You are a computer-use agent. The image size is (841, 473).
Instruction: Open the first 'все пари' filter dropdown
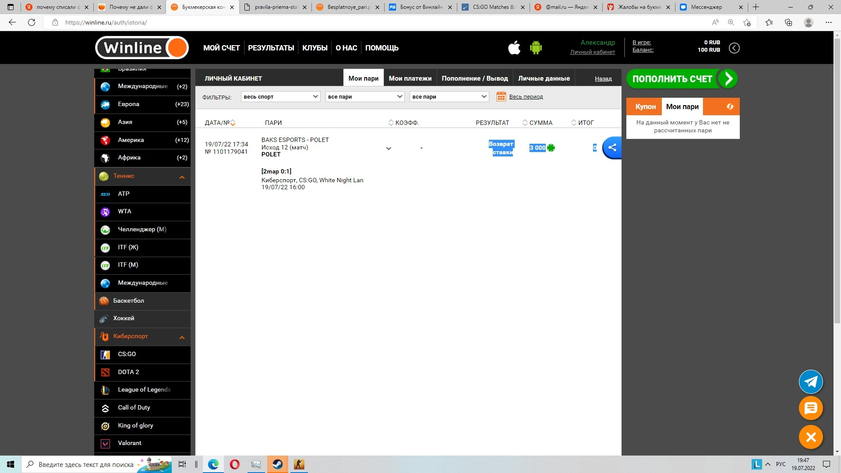coord(365,97)
